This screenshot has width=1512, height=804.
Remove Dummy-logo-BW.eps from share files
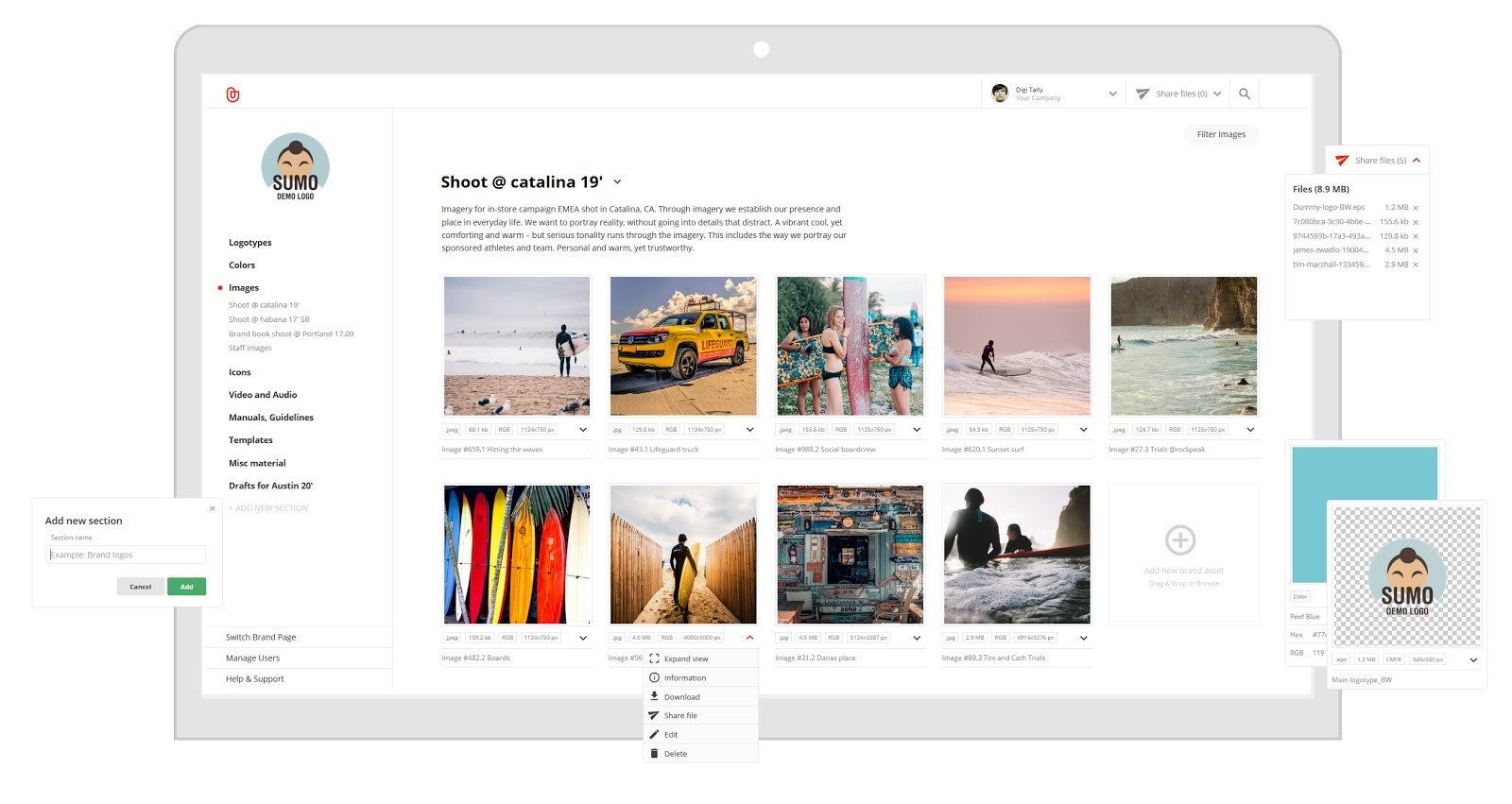click(1416, 208)
